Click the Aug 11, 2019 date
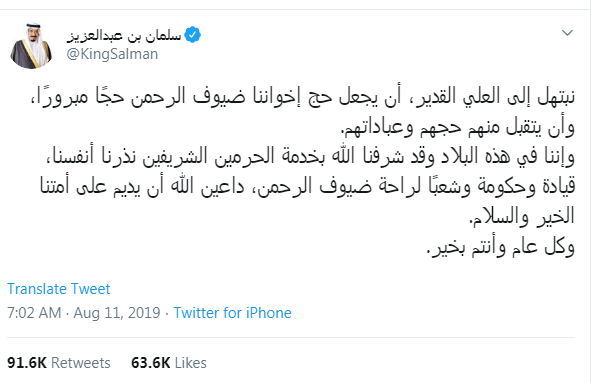This screenshot has height=383, width=596. pos(117,313)
